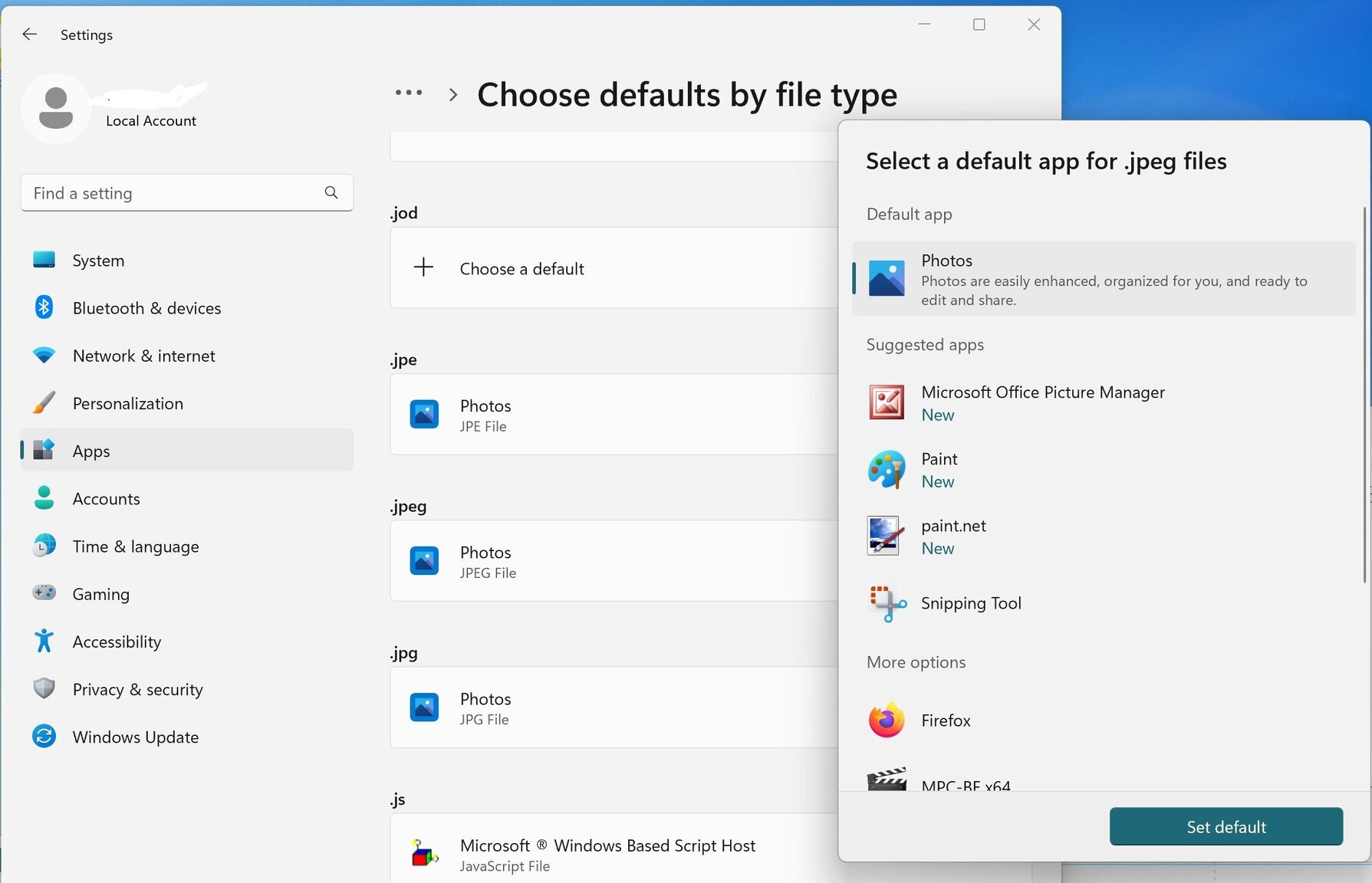Maximize the Settings window
This screenshot has width=1372, height=883.
(979, 25)
